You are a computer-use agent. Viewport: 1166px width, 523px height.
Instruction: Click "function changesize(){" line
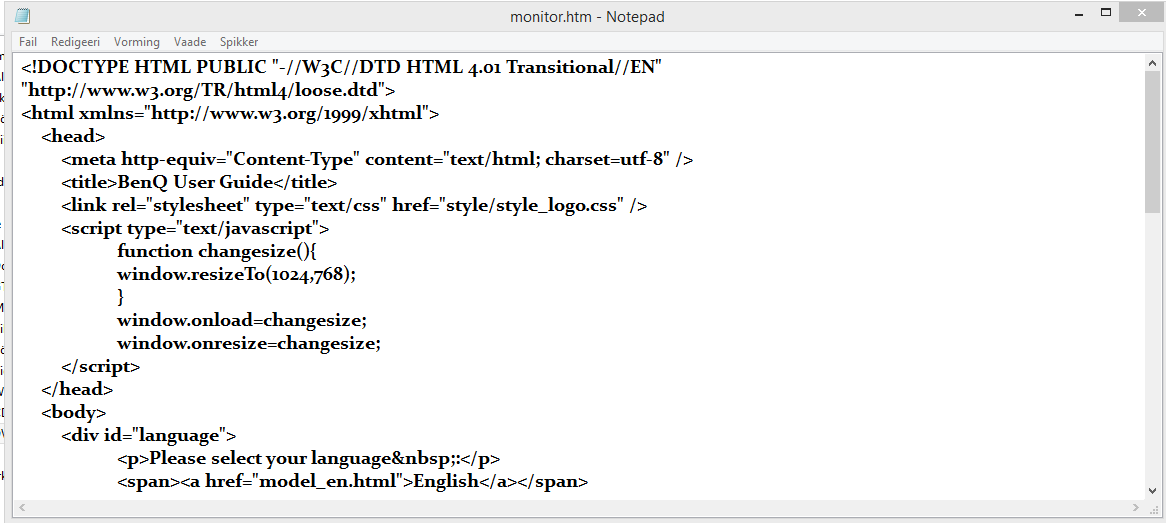tap(217, 251)
